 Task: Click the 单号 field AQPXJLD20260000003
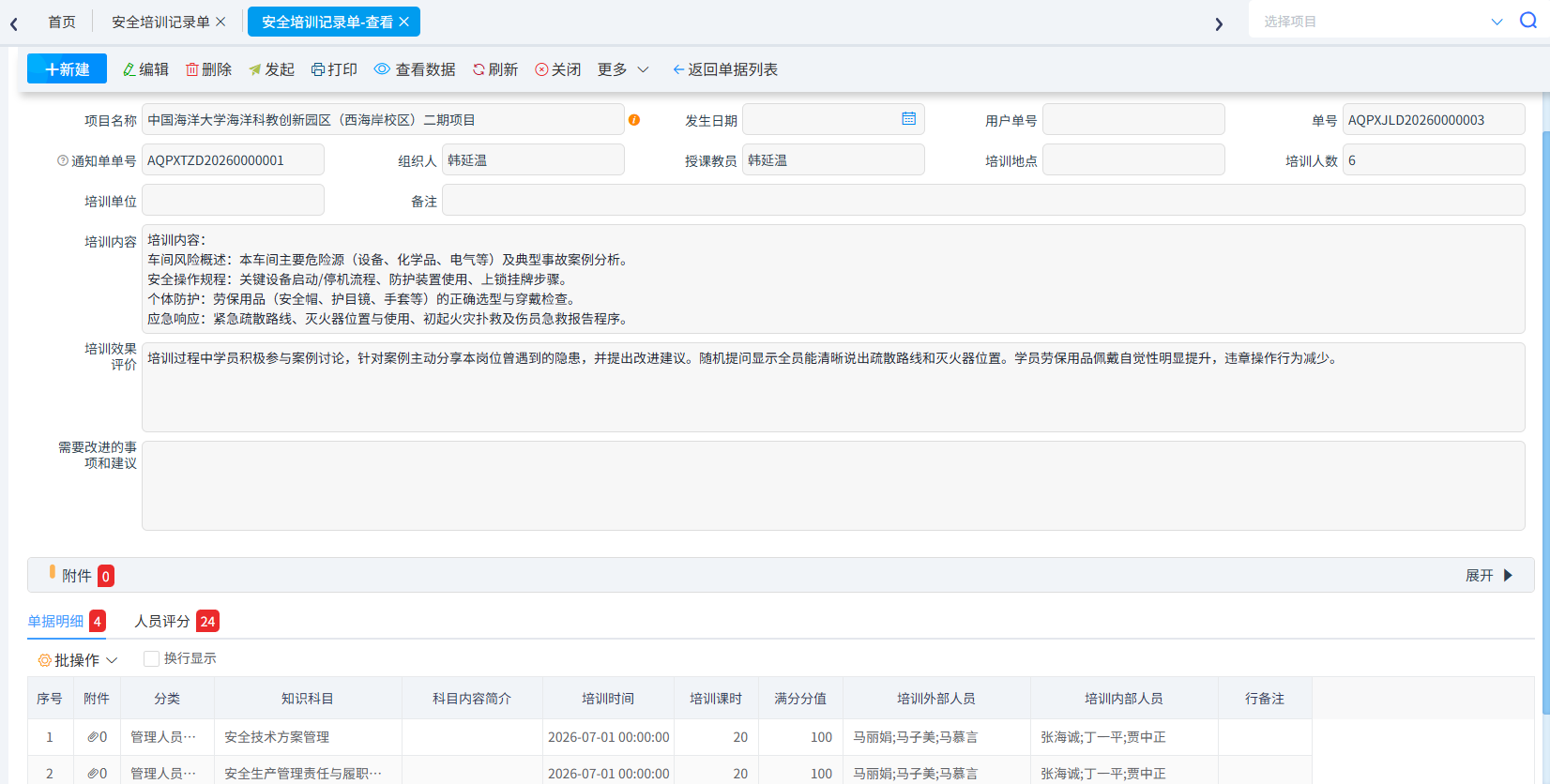tap(1434, 119)
